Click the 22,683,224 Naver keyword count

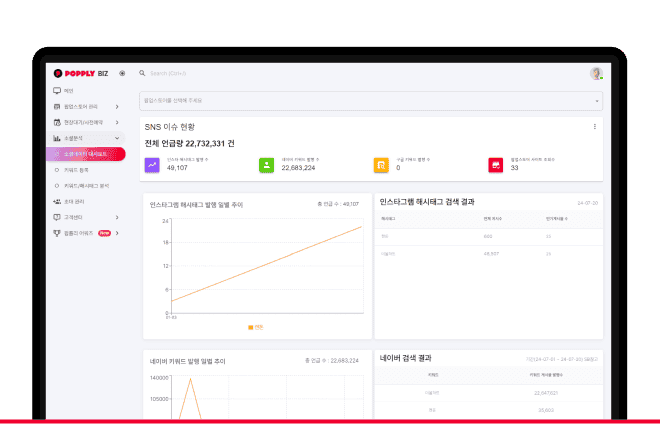298,168
